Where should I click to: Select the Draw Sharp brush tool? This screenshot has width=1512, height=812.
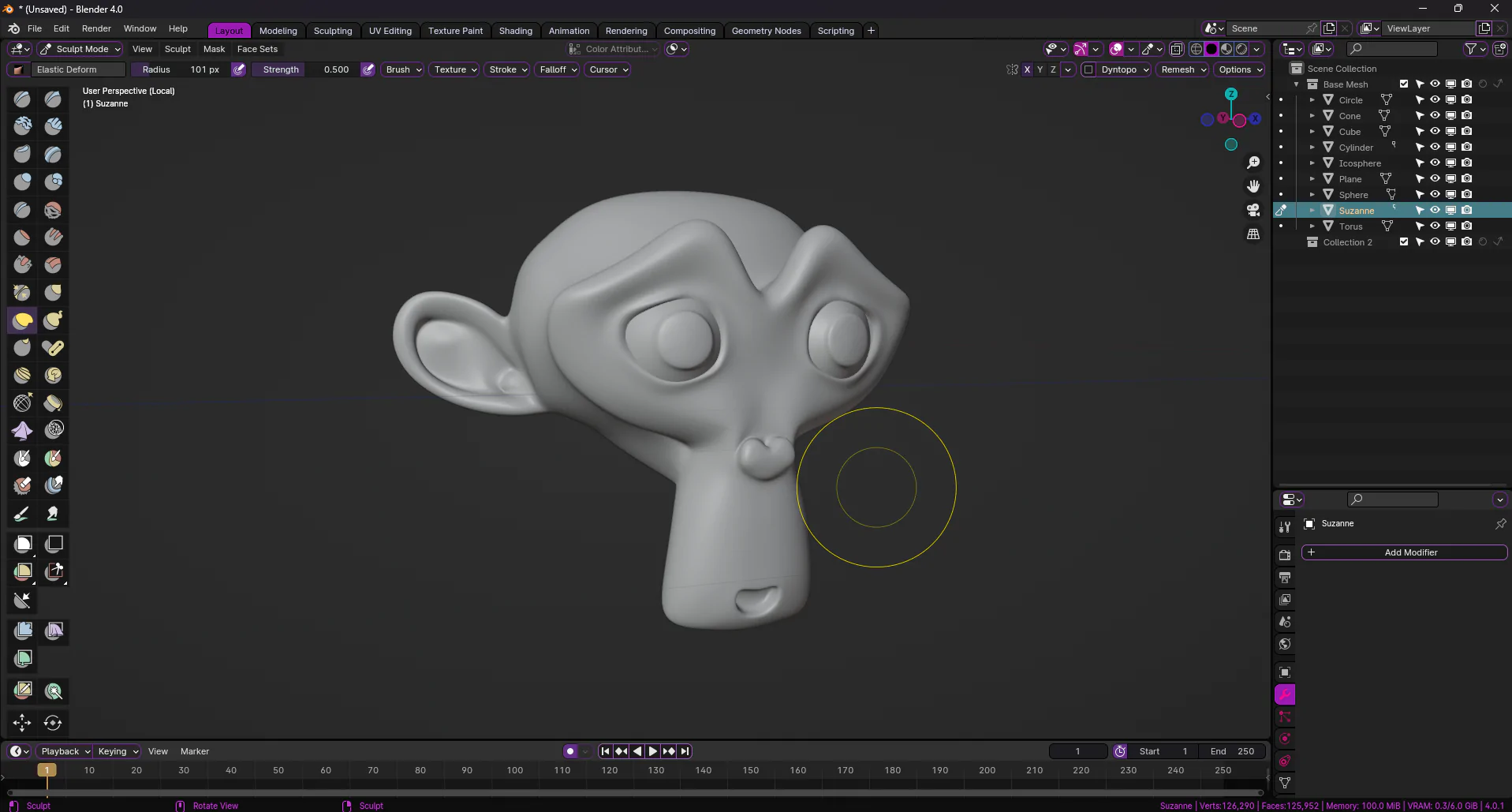click(x=53, y=99)
